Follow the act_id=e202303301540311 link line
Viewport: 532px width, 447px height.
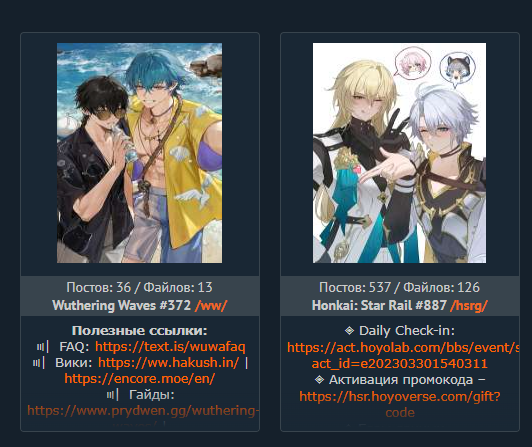(400, 363)
